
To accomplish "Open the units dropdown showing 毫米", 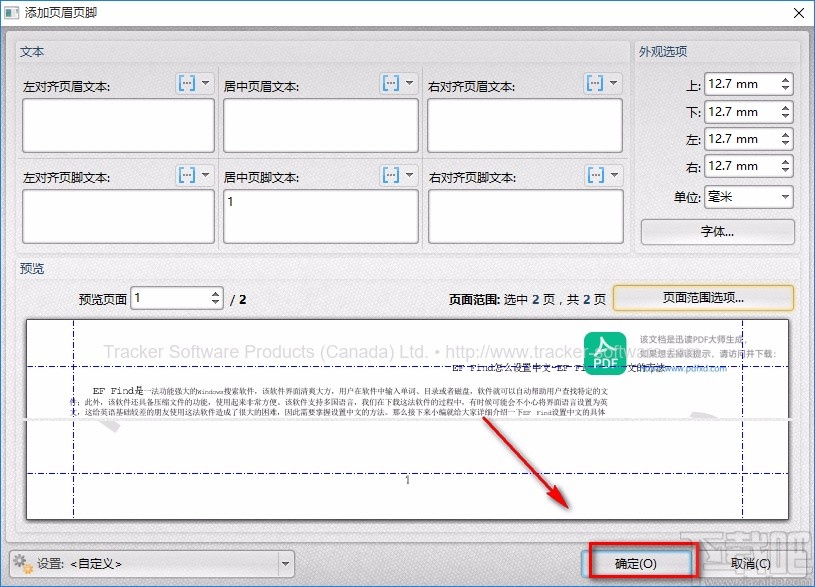I will click(749, 197).
